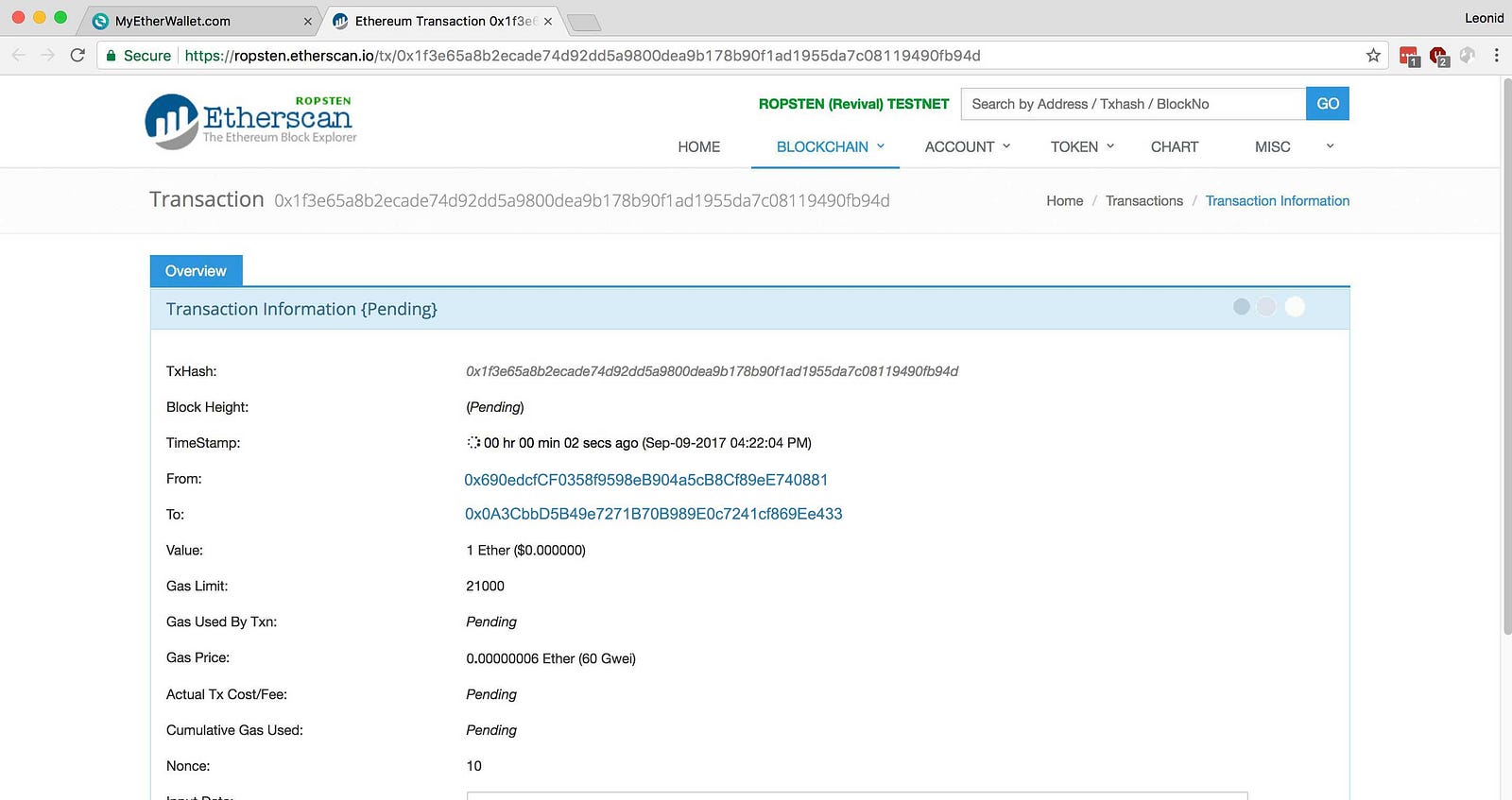Screen dimensions: 1512x800
Task: Click the TxHash value text
Action: [712, 371]
